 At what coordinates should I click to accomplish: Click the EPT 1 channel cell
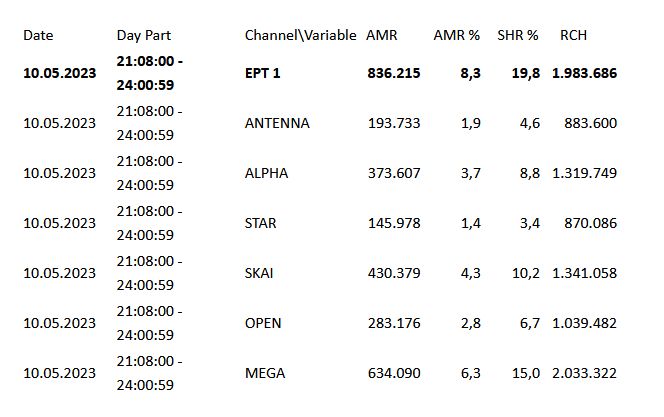(x=263, y=73)
